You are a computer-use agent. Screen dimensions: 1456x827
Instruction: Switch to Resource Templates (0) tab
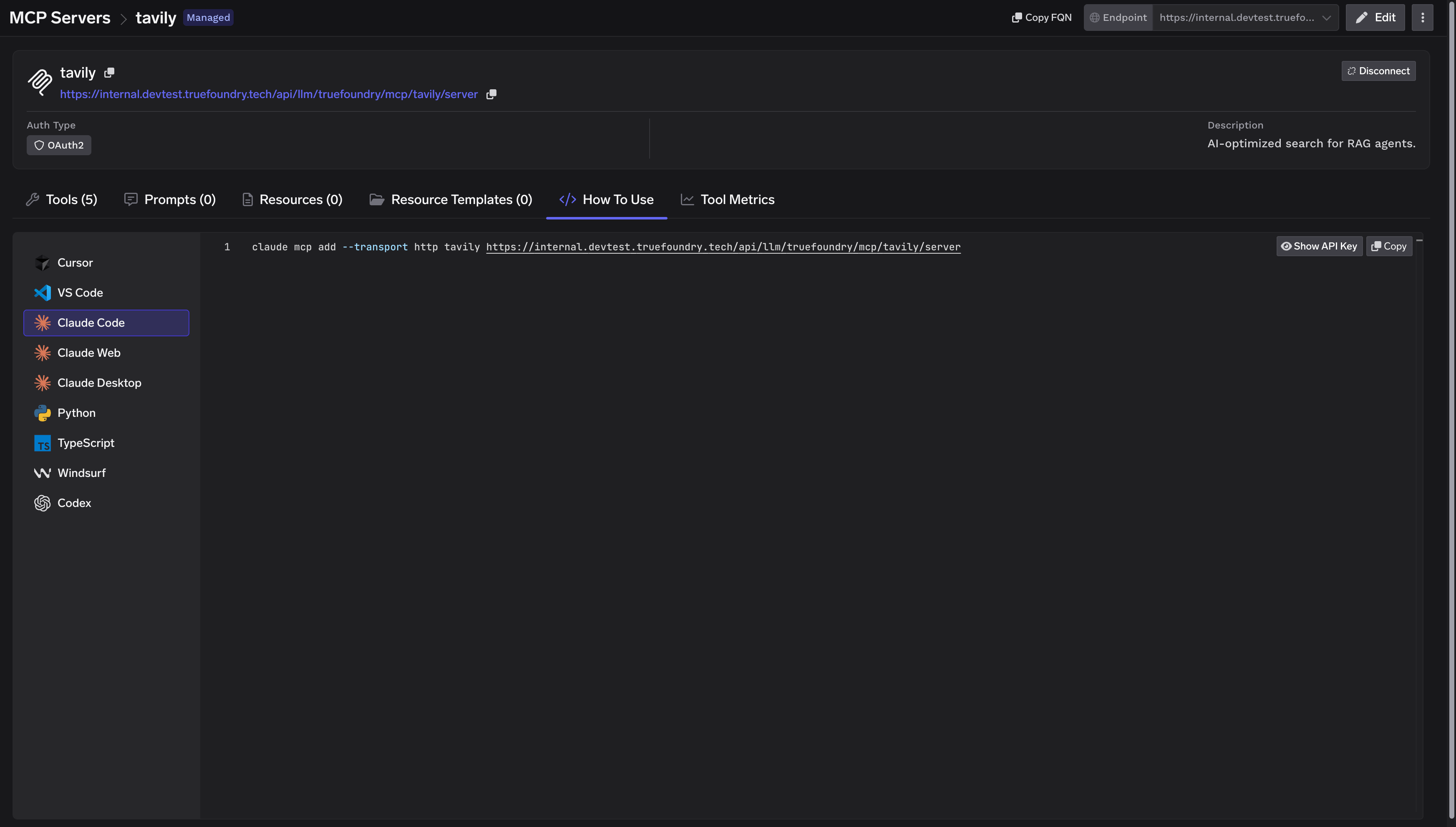tap(451, 200)
